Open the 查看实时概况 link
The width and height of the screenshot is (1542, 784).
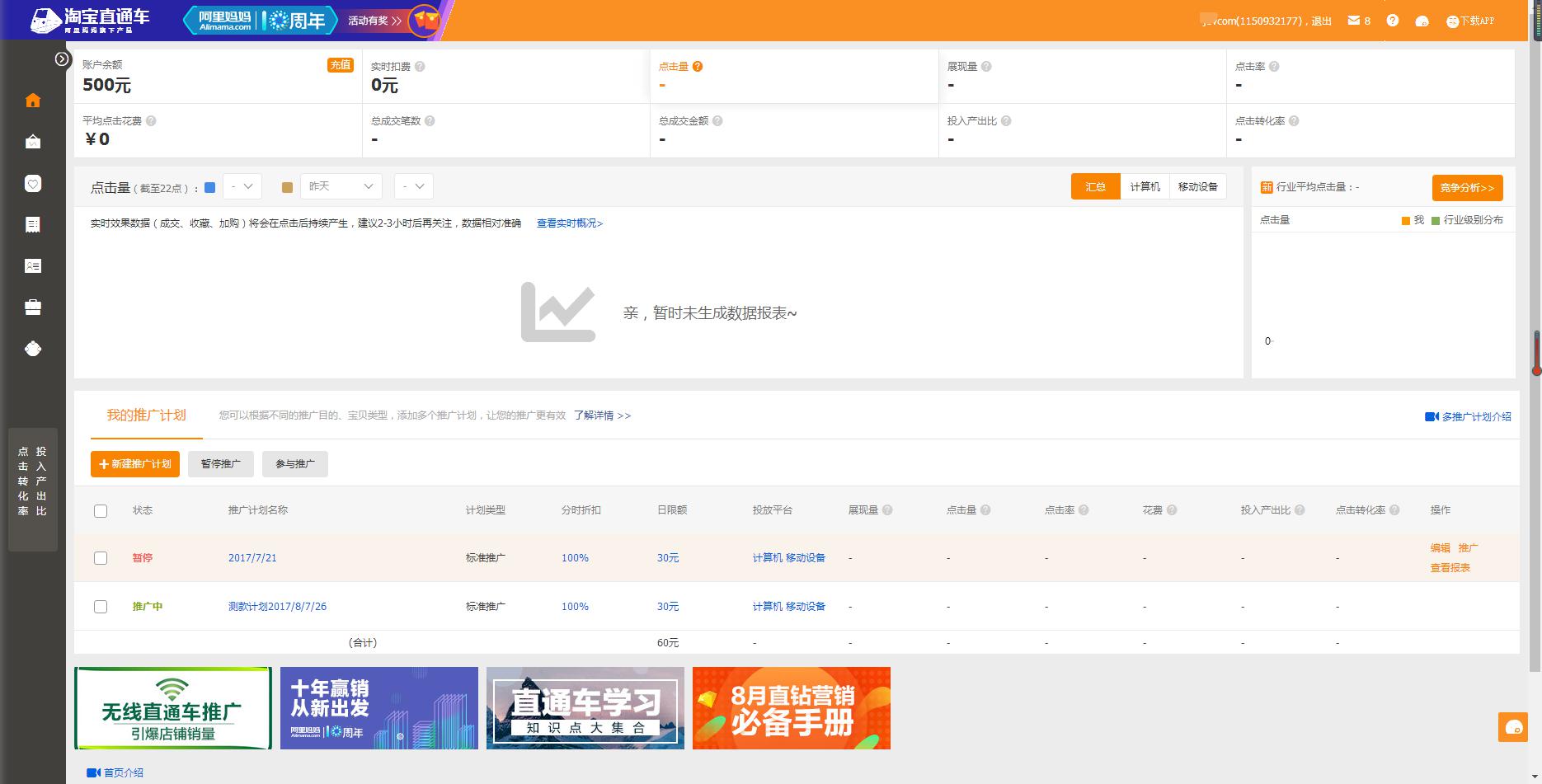(x=570, y=223)
